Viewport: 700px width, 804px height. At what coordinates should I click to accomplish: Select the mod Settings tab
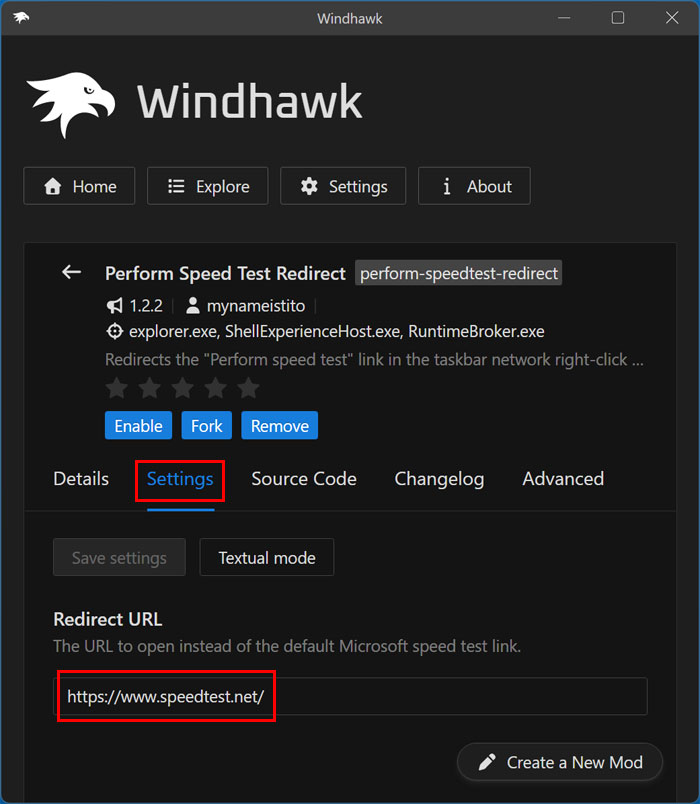click(x=180, y=479)
